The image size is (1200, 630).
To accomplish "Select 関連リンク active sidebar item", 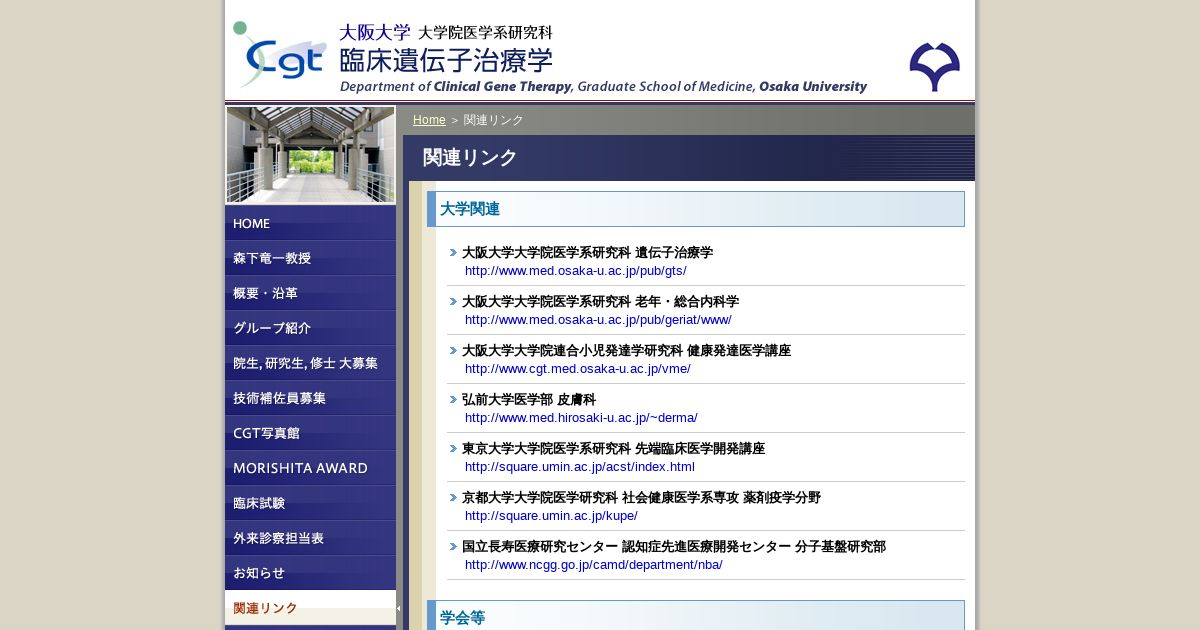I will (x=310, y=608).
